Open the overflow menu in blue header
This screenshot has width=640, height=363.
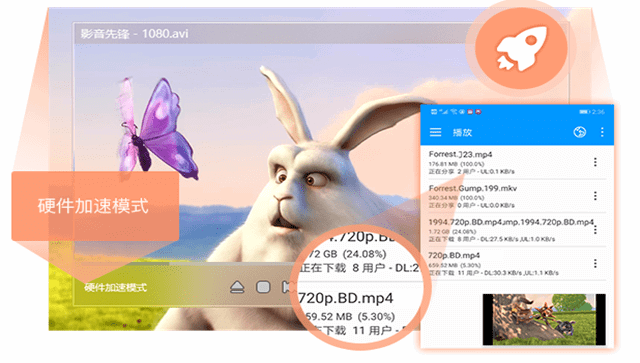click(x=602, y=132)
